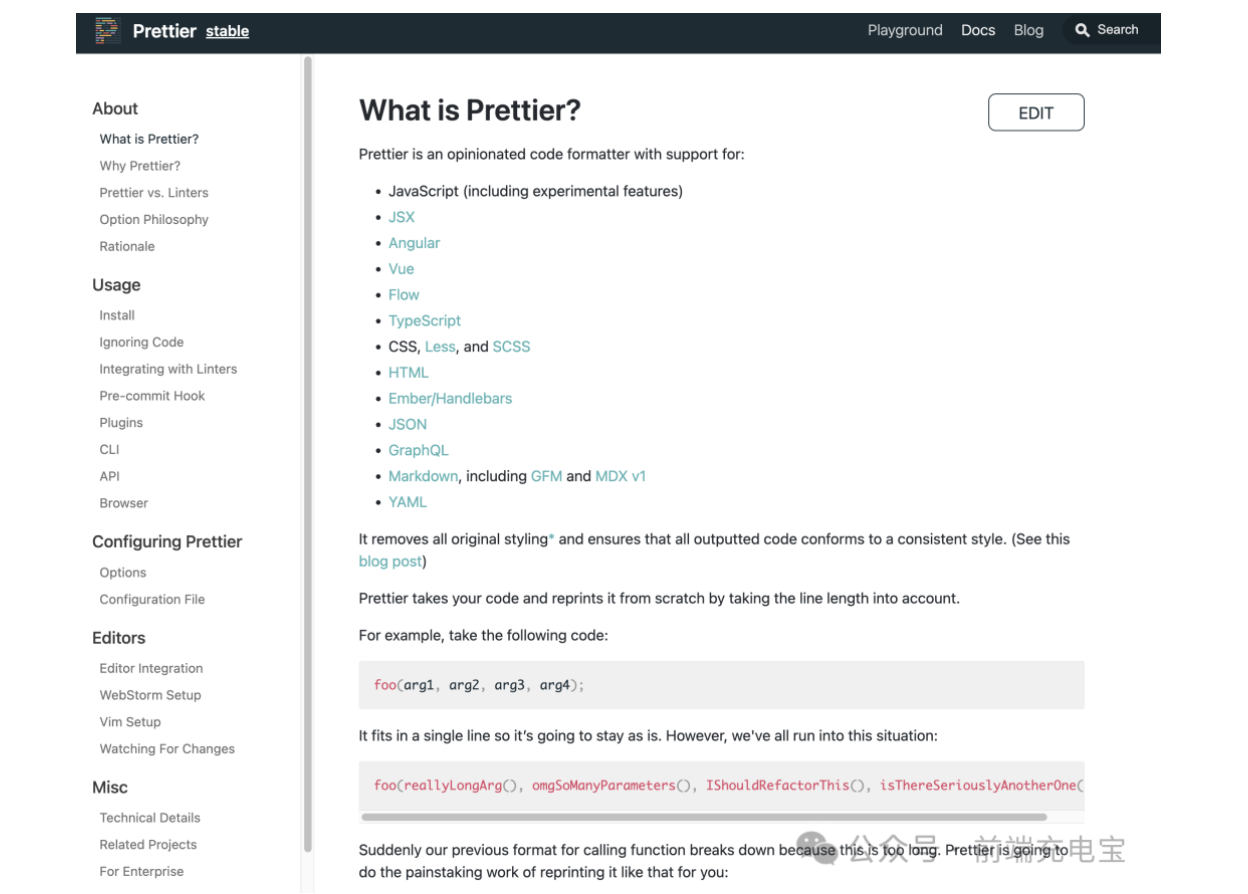The image size is (1248, 894).
Task: Open WebStorm Setup sidebar entry
Action: click(x=150, y=695)
